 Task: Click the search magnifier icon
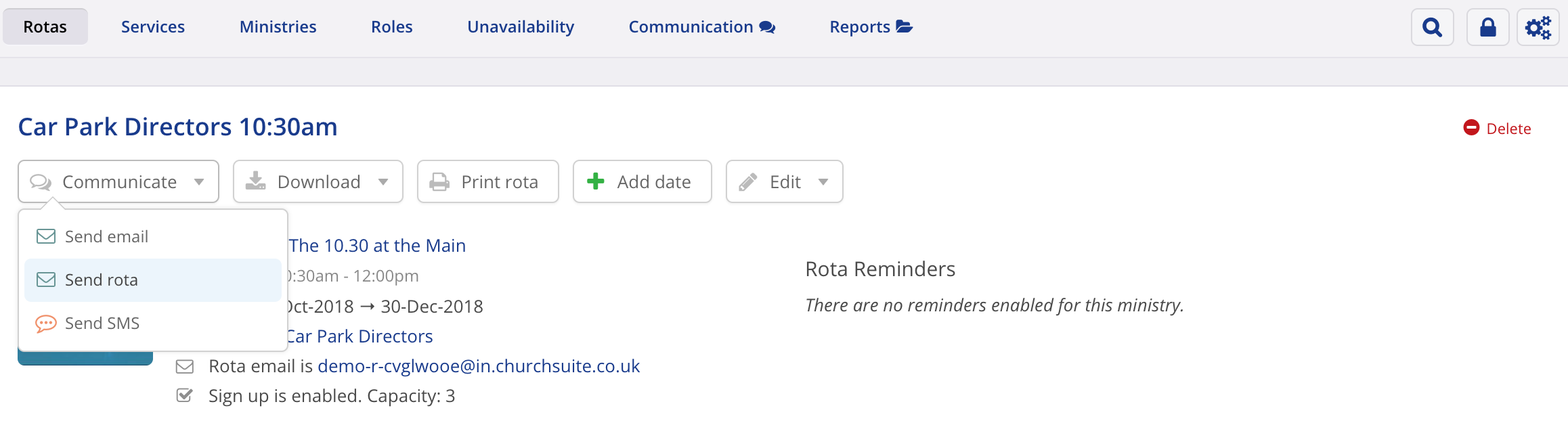(x=1432, y=27)
